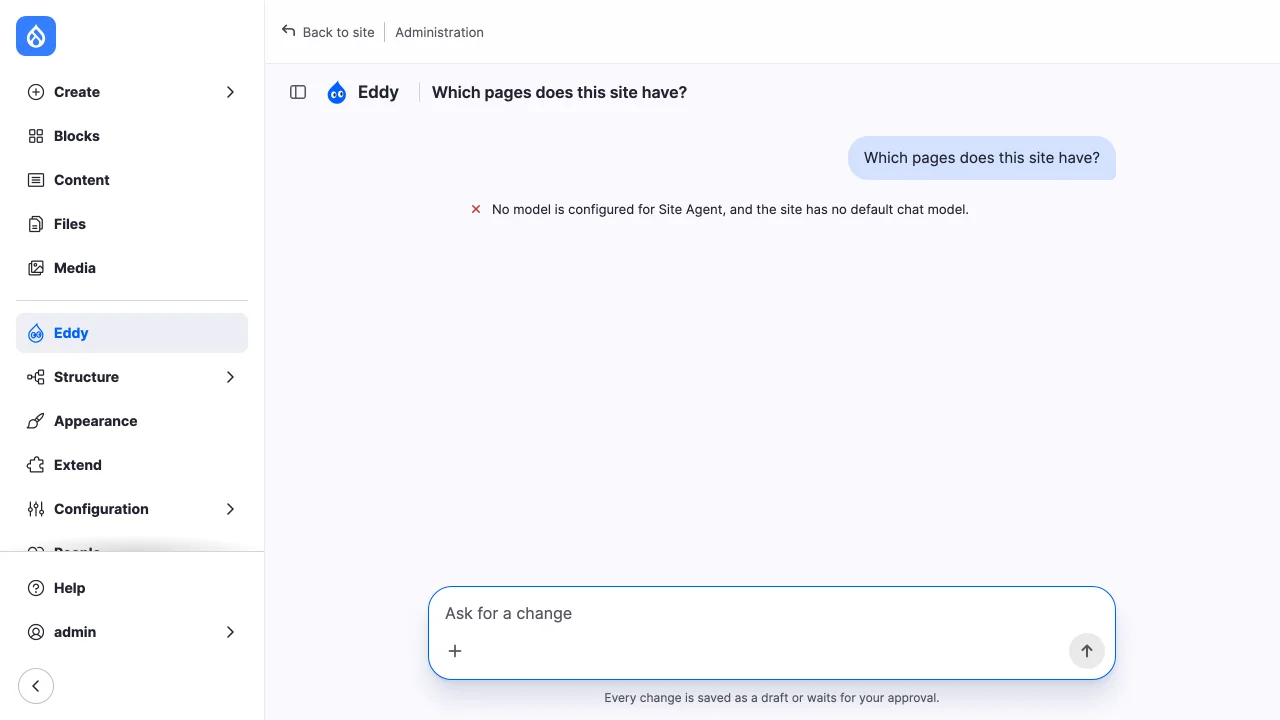
Task: Click the Files menu label
Action: [70, 224]
